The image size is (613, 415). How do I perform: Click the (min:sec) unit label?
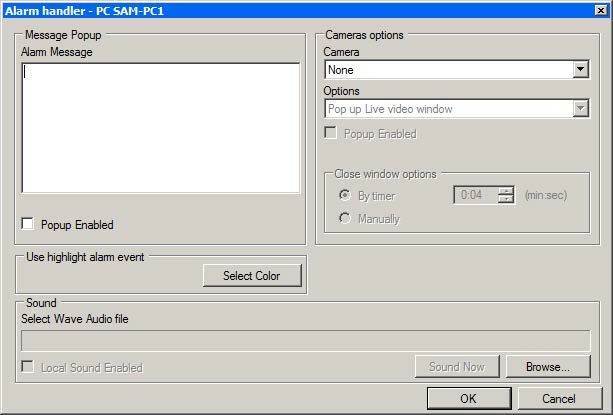546,195
